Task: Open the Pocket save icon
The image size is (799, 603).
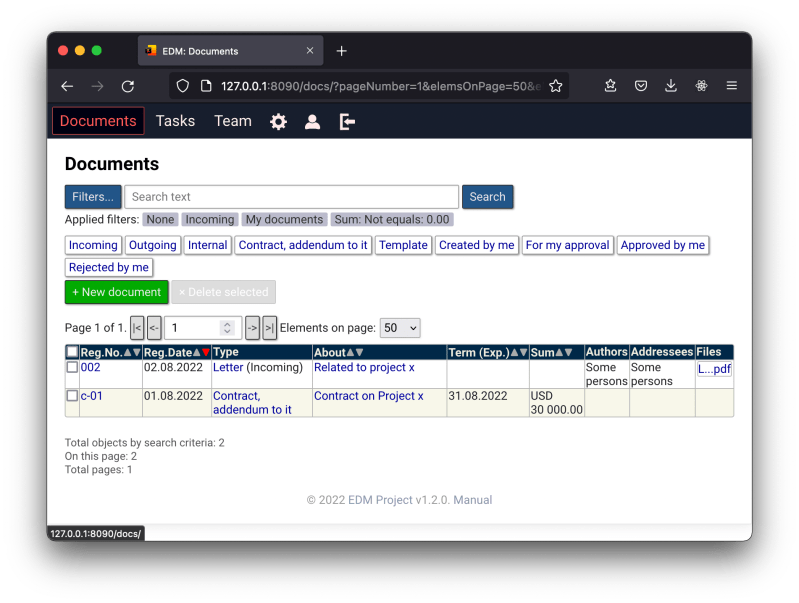Action: (x=641, y=86)
